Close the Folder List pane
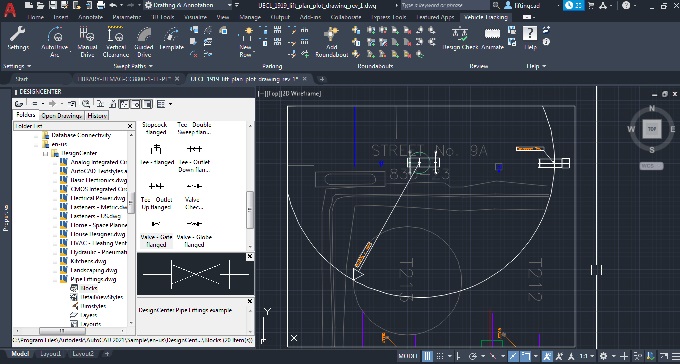The width and height of the screenshot is (680, 364). click(x=130, y=126)
